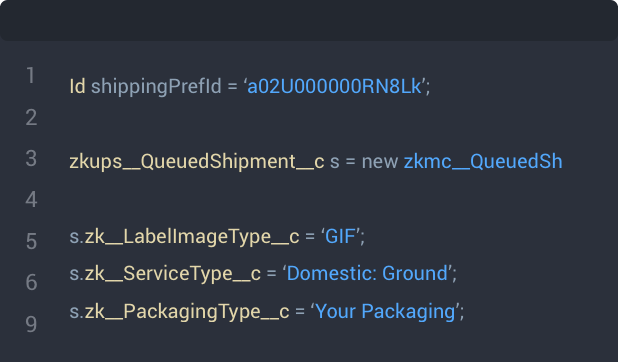Click line number 3 in the gutter
This screenshot has width=618, height=362.
tap(31, 158)
